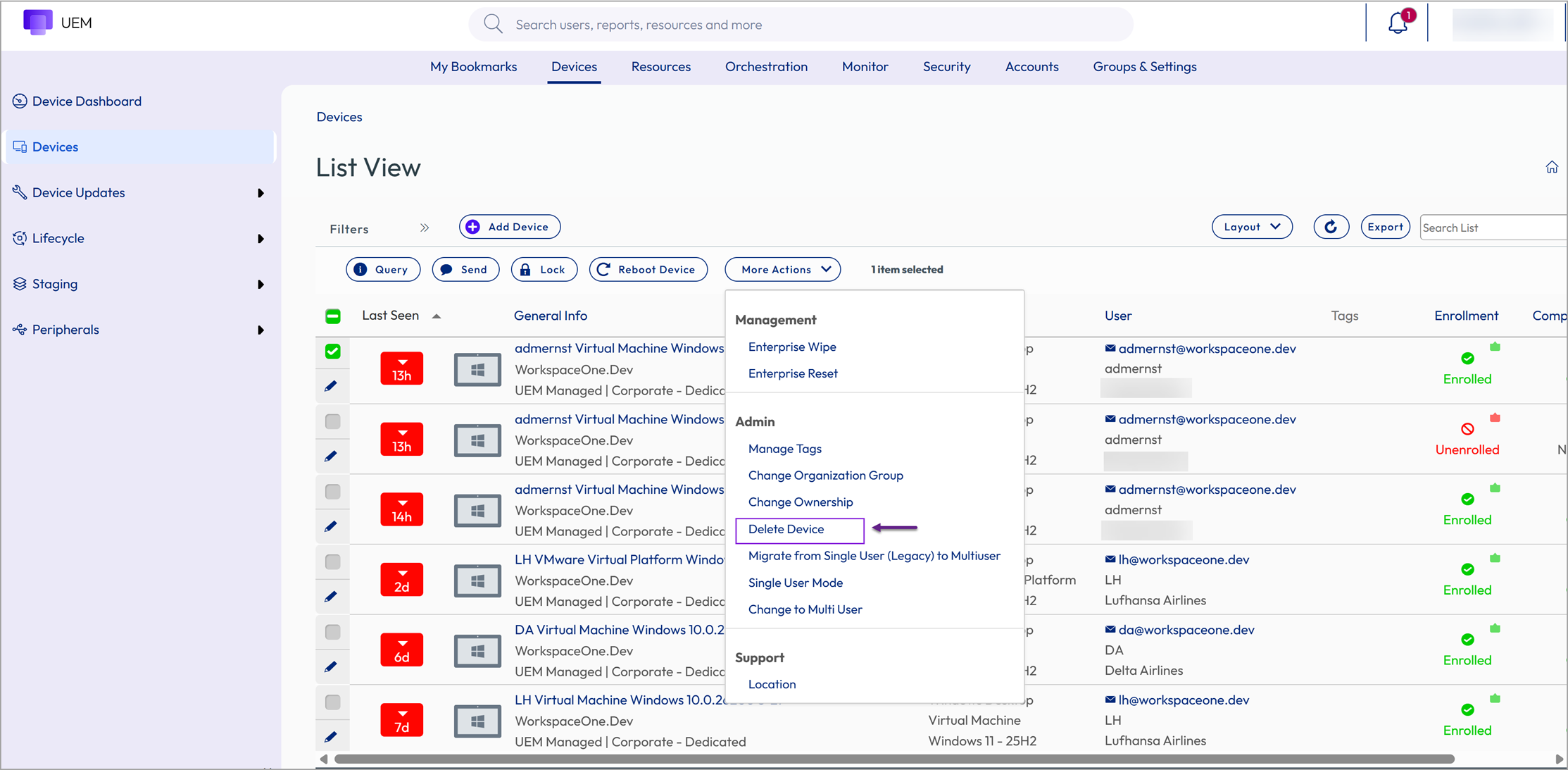This screenshot has height=770, width=1568.
Task: Click the Reboot Device button
Action: pos(648,269)
